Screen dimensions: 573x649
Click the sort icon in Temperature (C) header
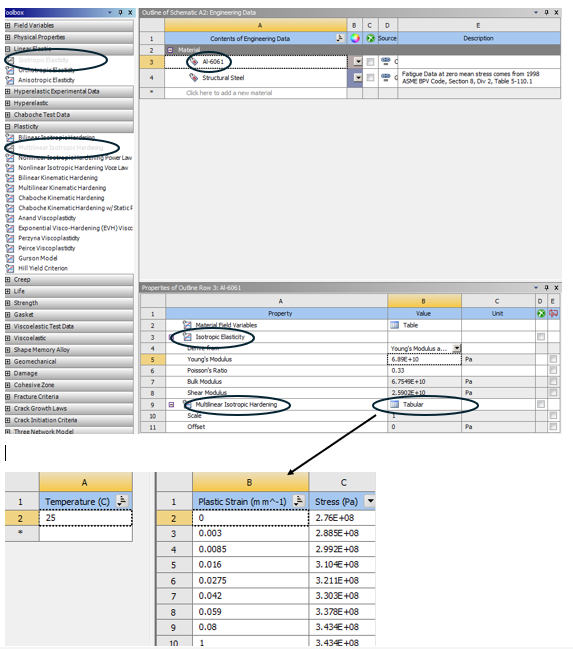pos(122,501)
